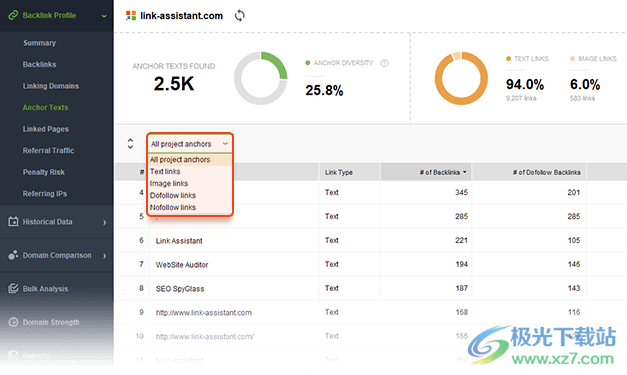
Task: Select Anchor Texts in sidebar
Action: pyautogui.click(x=45, y=108)
